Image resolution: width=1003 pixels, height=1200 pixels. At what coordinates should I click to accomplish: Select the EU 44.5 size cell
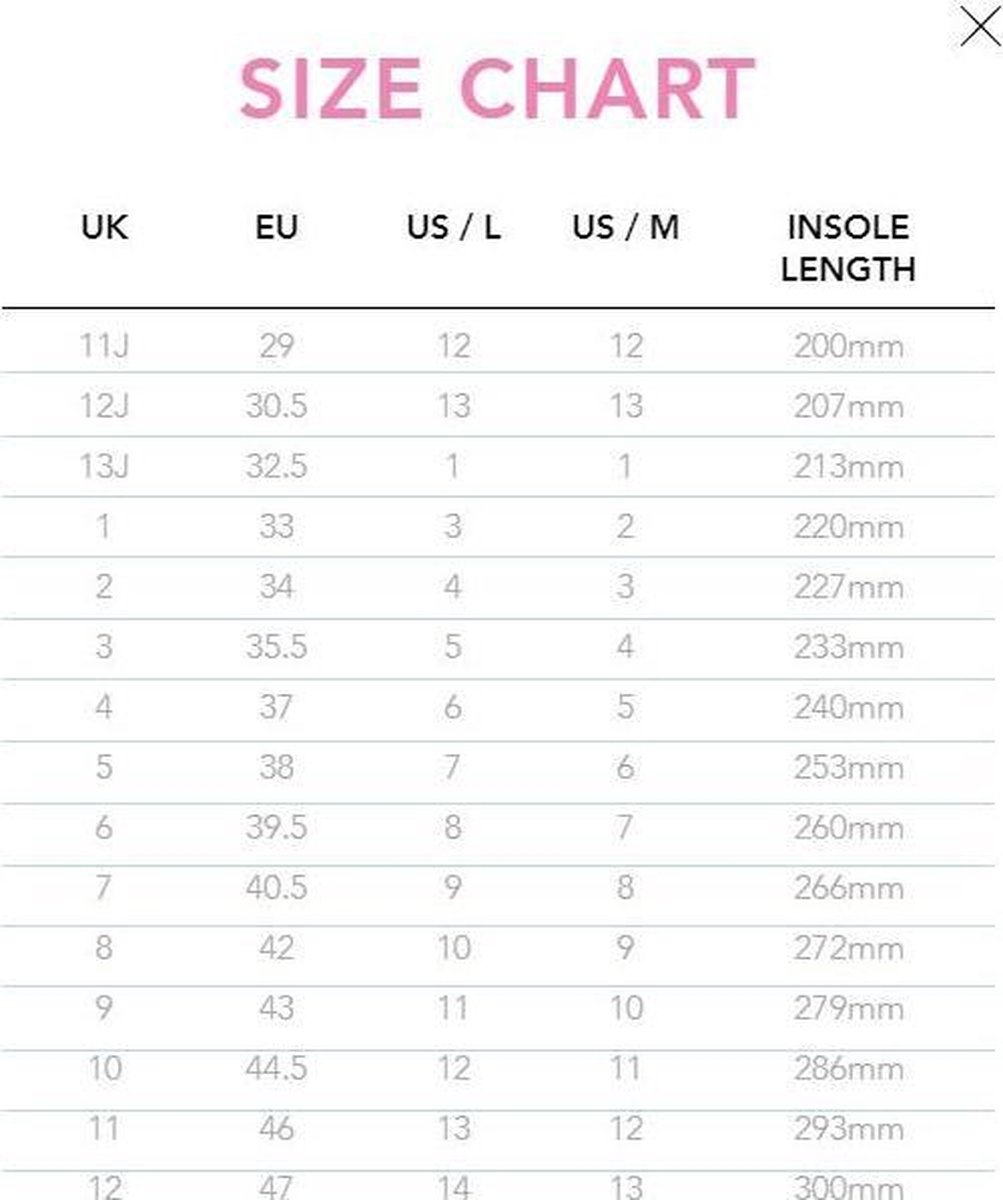276,1069
